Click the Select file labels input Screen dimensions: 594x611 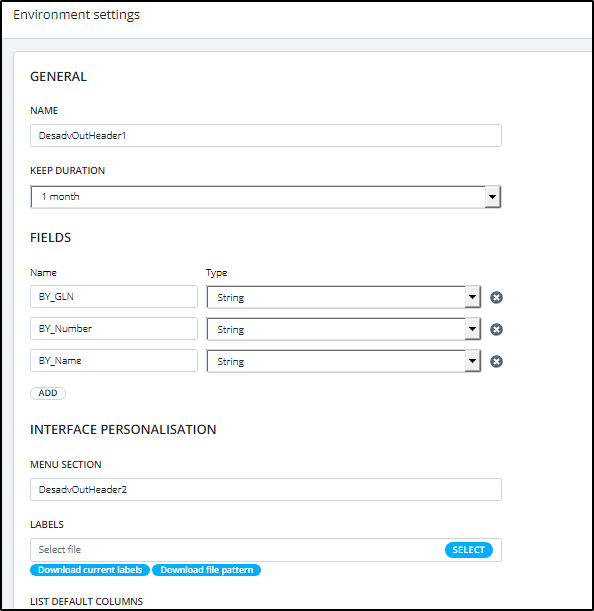pos(237,550)
